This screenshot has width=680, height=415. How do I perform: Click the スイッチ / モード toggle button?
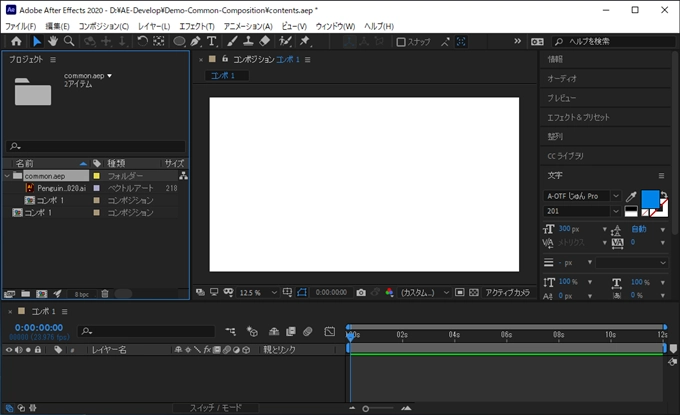tap(216, 408)
